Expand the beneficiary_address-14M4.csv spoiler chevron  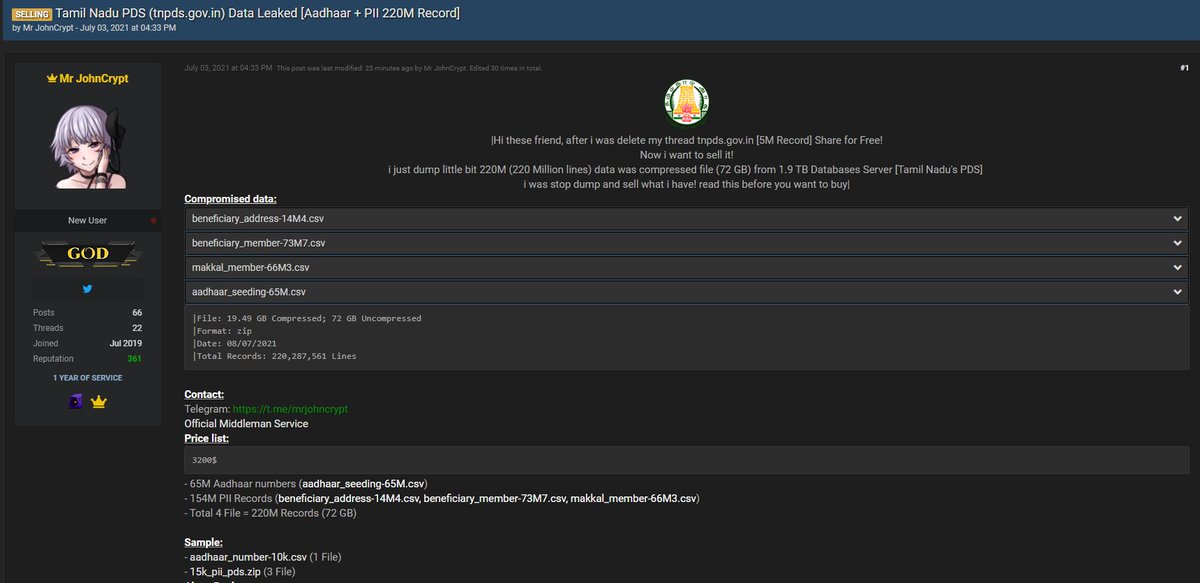1177,218
